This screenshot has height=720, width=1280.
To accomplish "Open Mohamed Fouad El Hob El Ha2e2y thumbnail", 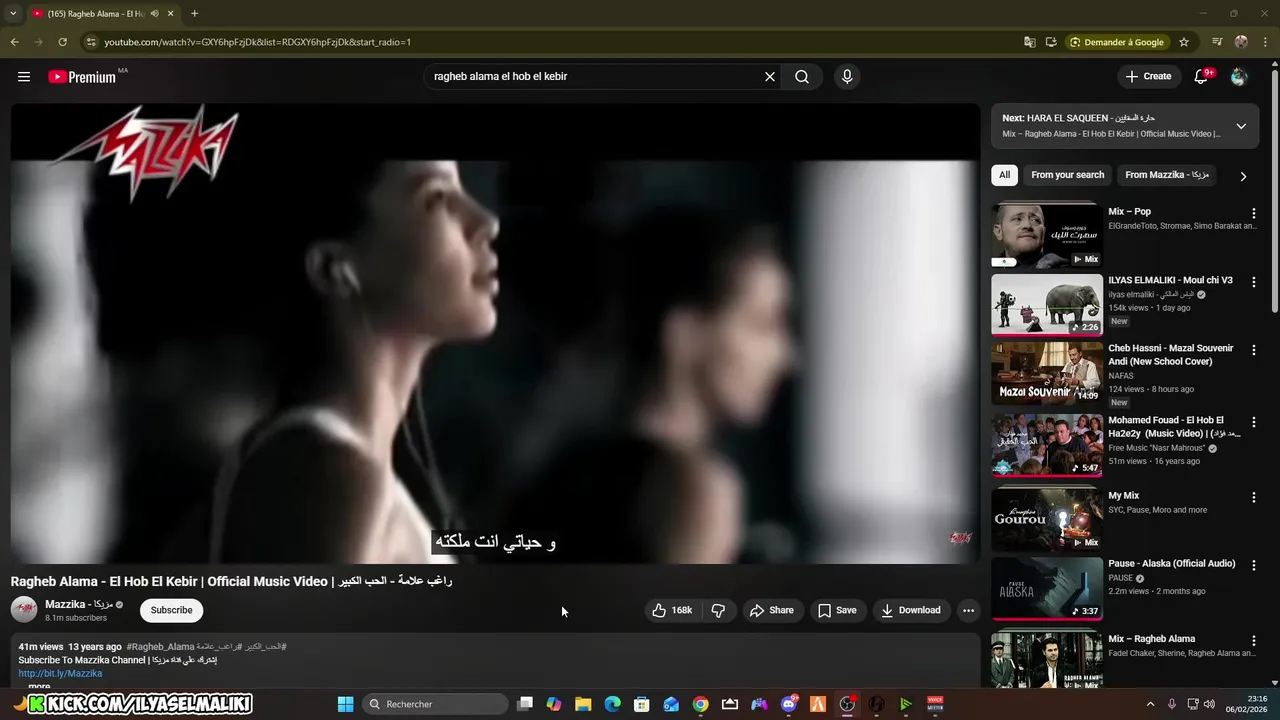I will tap(1047, 445).
